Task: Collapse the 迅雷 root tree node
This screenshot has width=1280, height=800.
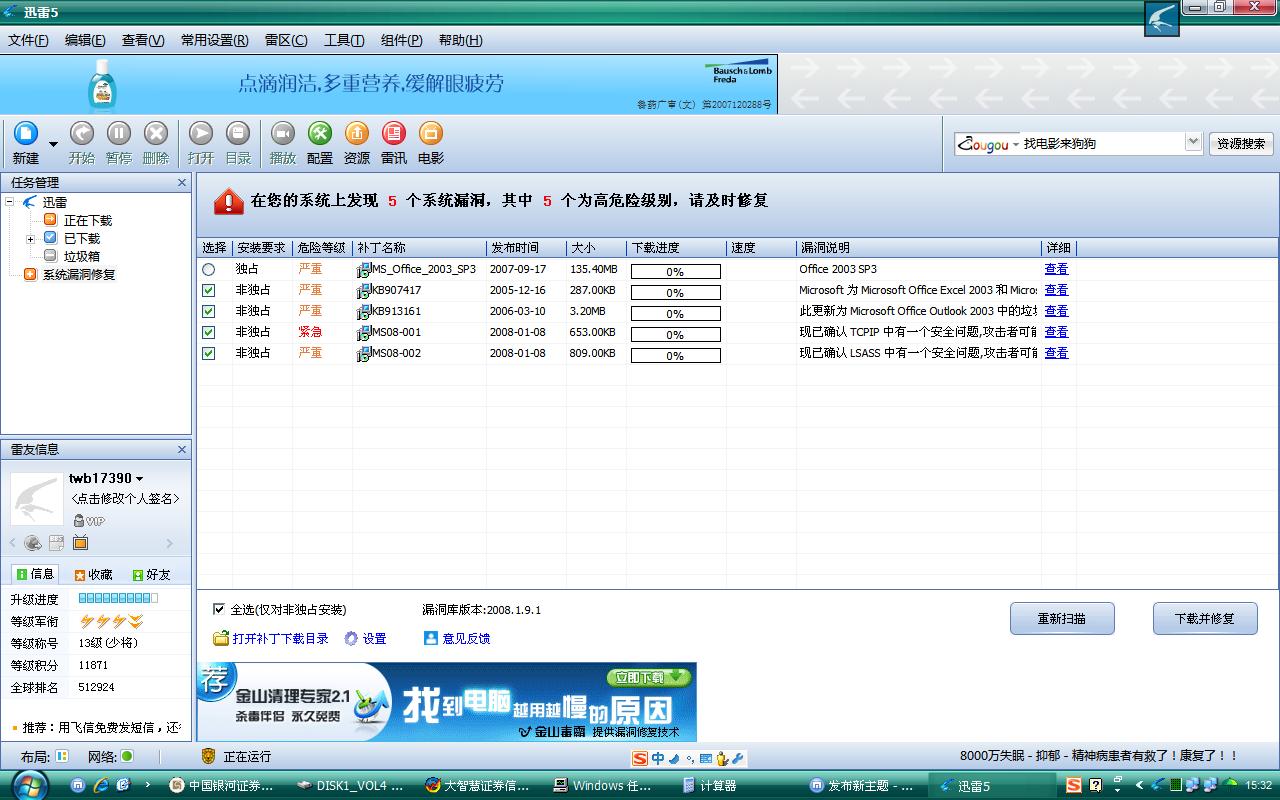Action: [9, 202]
